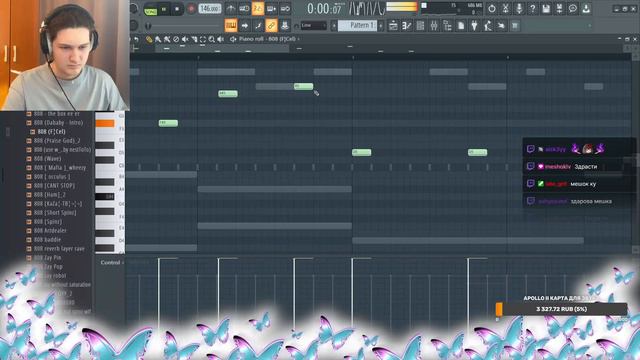Select the piano roll select tool
The image size is (640, 360).
click(203, 39)
